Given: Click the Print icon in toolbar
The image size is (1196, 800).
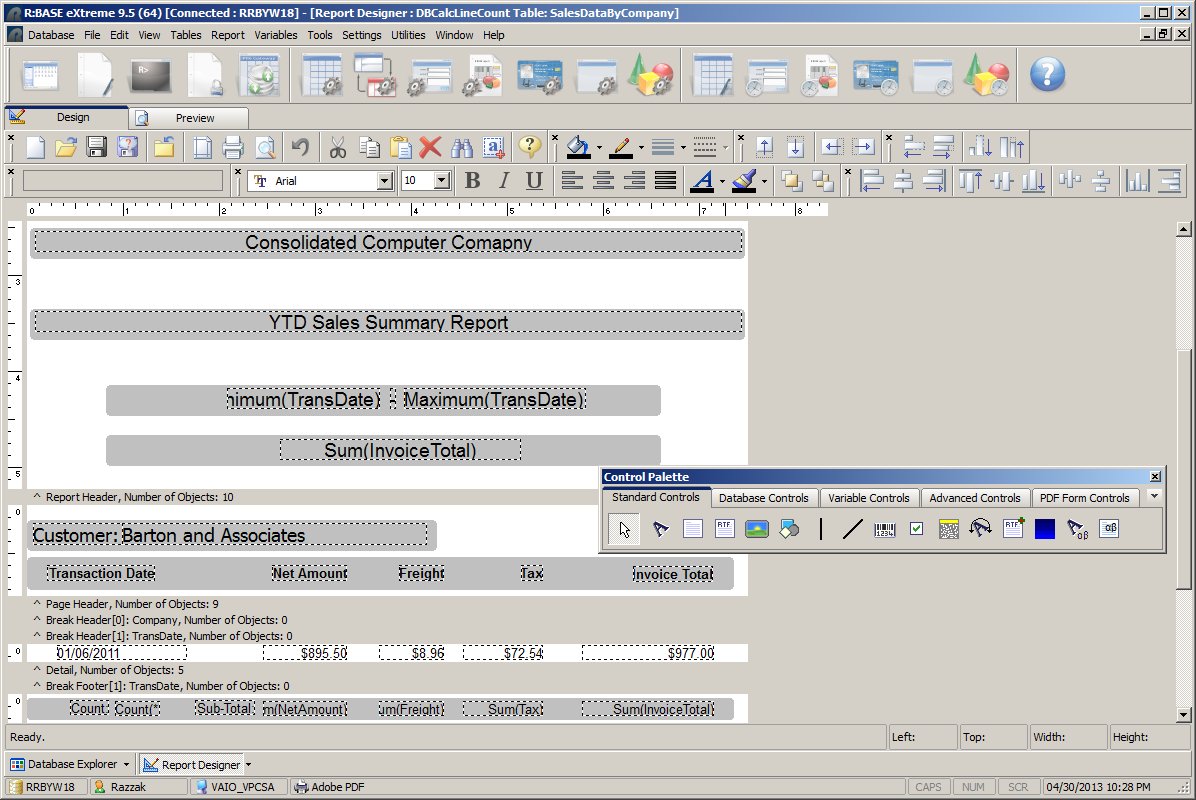Looking at the screenshot, I should [x=233, y=148].
